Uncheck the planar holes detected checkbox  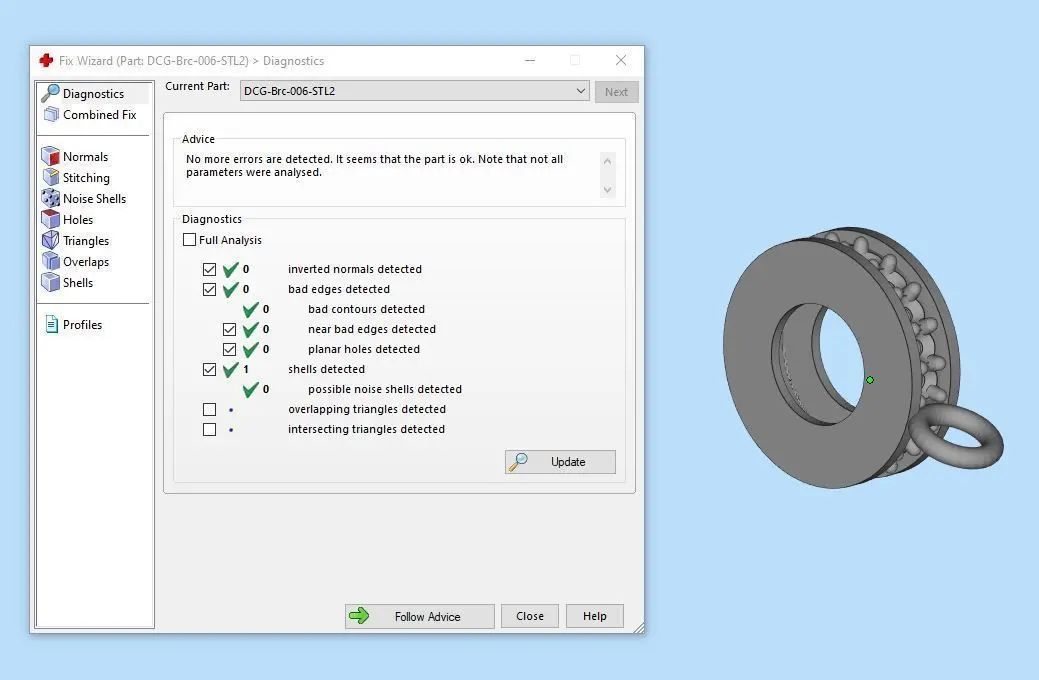[229, 349]
